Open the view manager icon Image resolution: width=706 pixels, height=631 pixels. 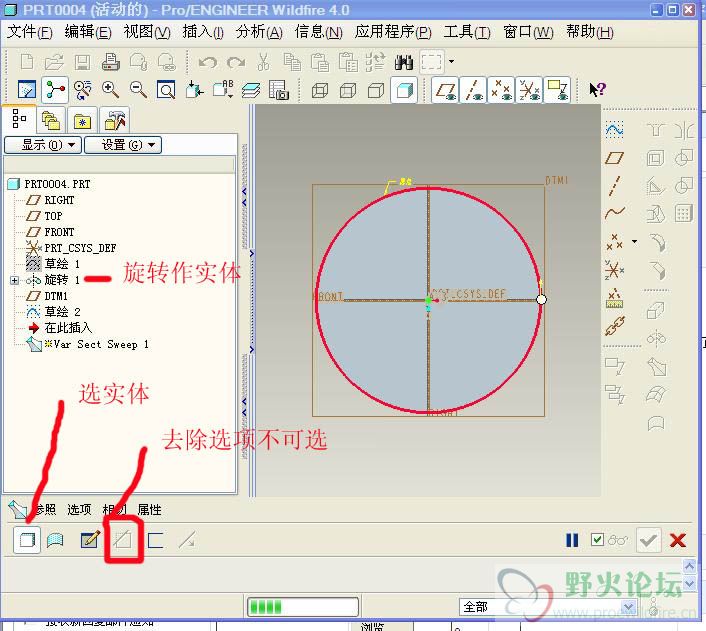pos(279,90)
